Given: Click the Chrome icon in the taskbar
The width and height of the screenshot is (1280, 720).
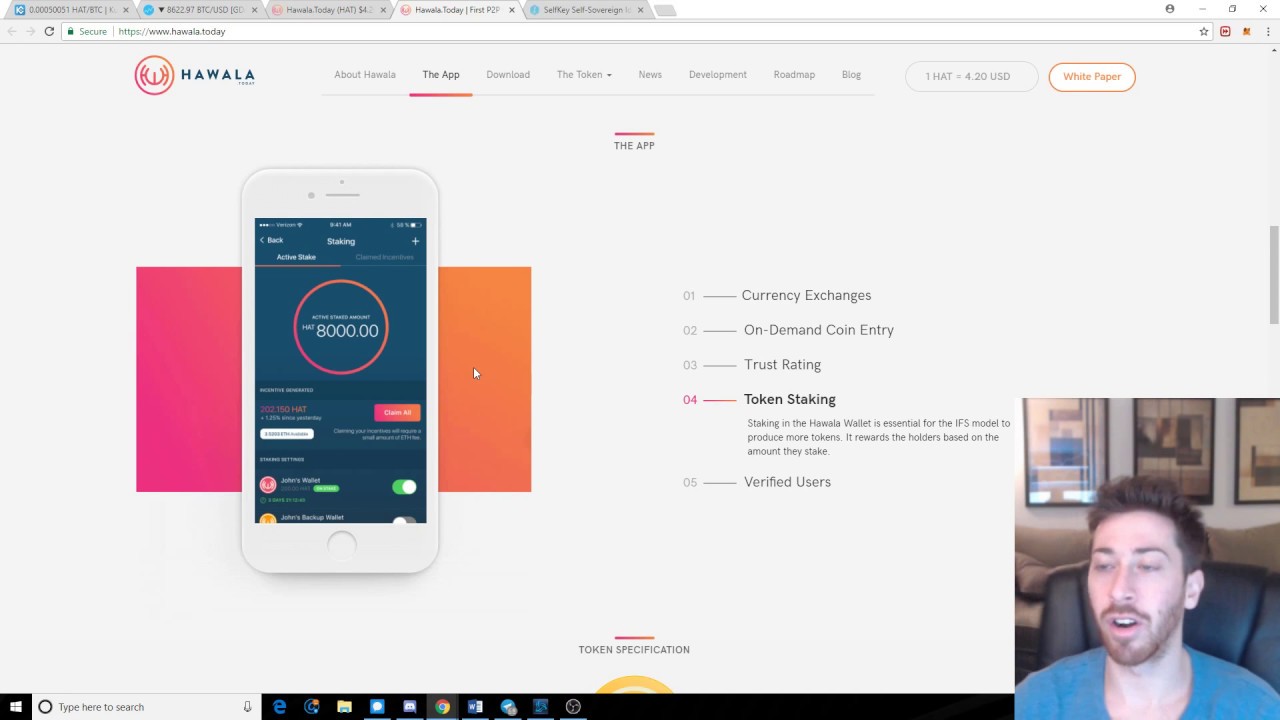Looking at the screenshot, I should pyautogui.click(x=442, y=707).
